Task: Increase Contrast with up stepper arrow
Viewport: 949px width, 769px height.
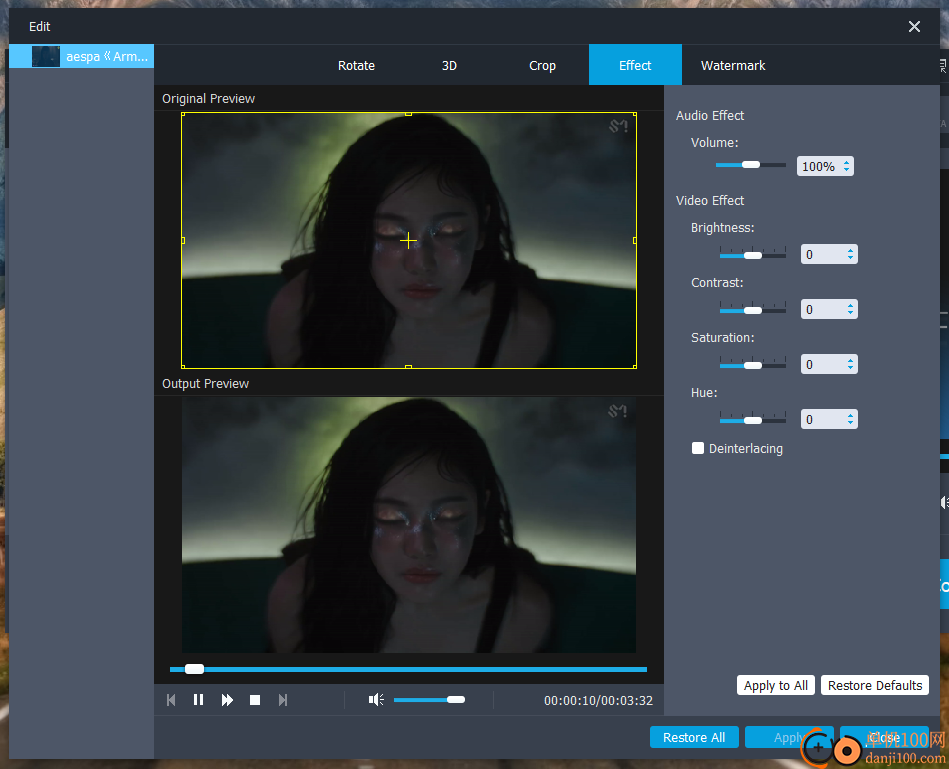Action: pos(850,306)
